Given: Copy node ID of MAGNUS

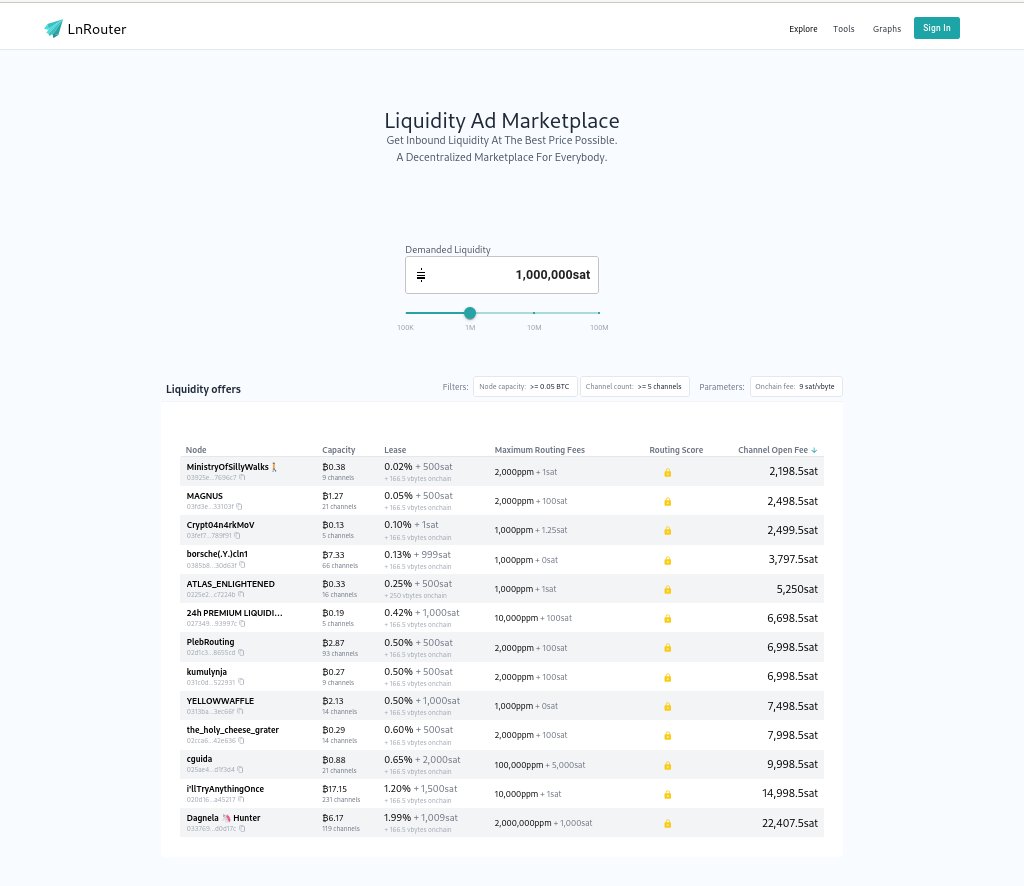Looking at the screenshot, I should point(239,507).
